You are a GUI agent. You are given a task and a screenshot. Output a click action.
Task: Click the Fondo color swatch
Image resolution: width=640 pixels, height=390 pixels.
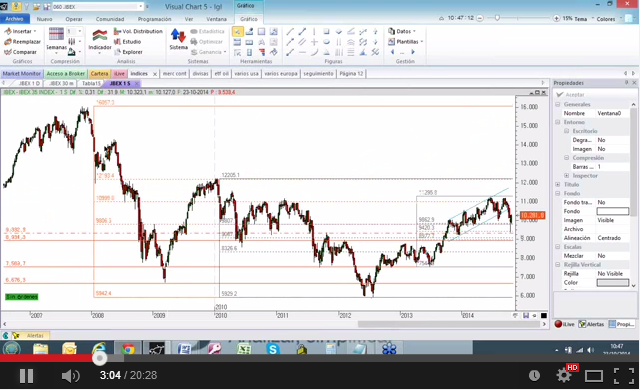[613, 211]
